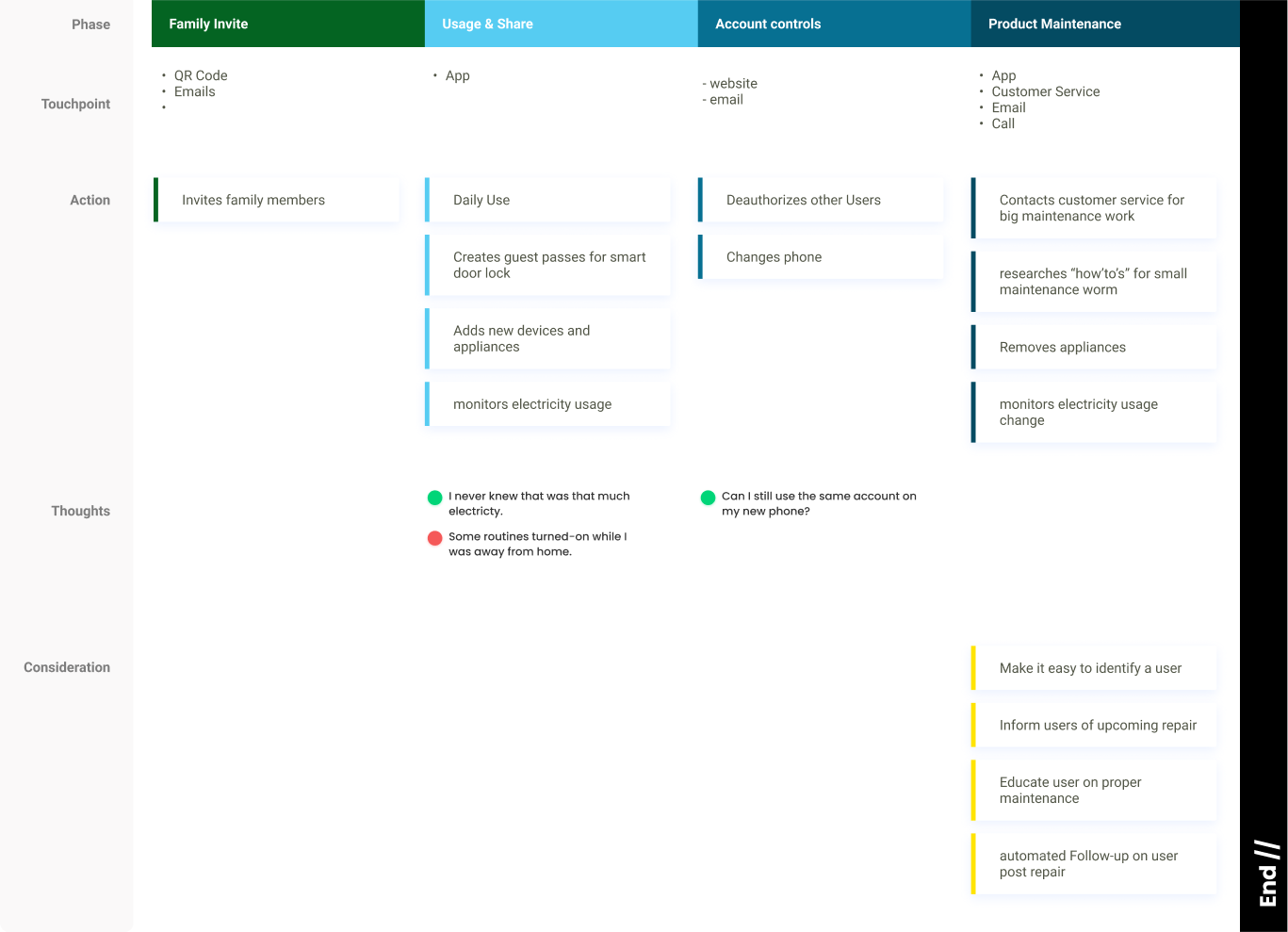Click the Adds new devices and appliances card
1288x932 pixels.
coord(547,338)
